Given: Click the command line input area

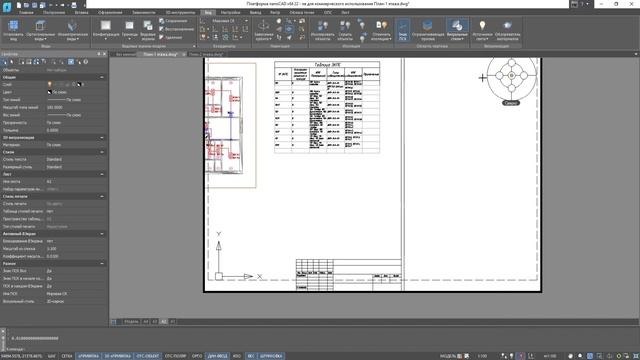Looking at the screenshot, I should pos(322,349).
